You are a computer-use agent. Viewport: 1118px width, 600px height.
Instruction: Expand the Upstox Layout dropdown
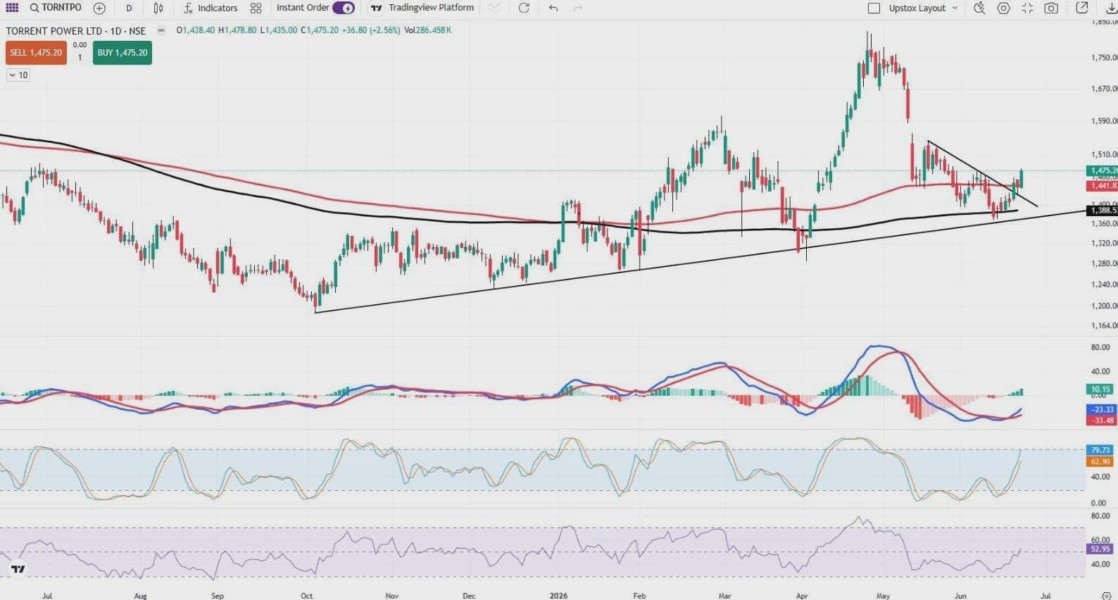[923, 8]
